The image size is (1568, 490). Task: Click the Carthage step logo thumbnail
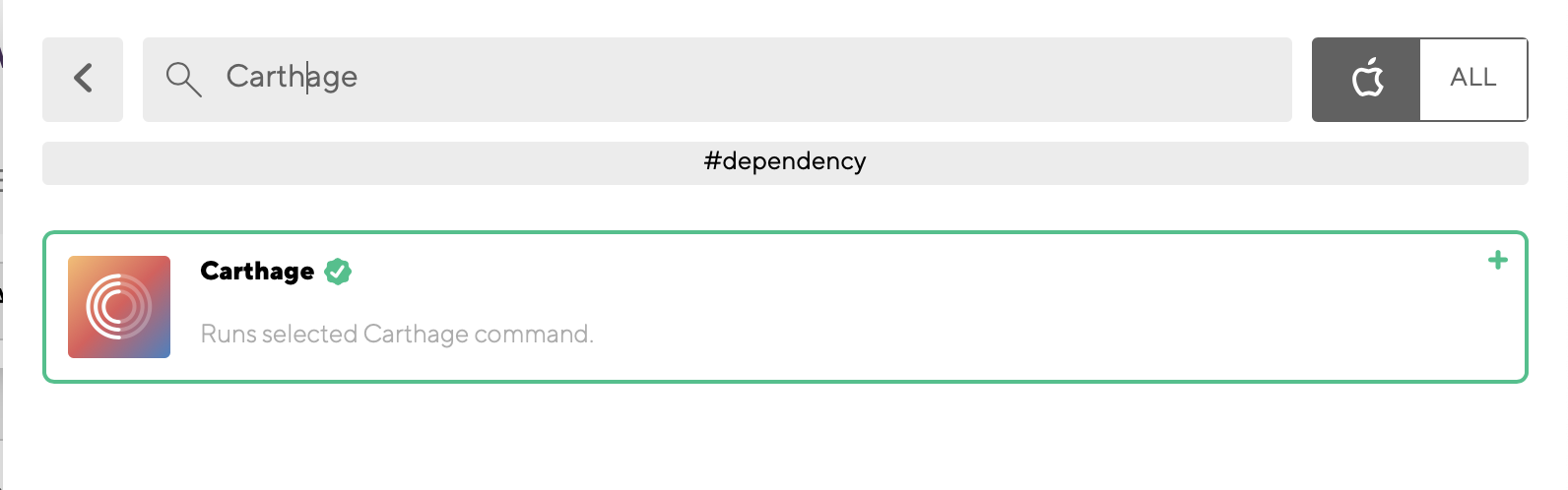coord(119,307)
